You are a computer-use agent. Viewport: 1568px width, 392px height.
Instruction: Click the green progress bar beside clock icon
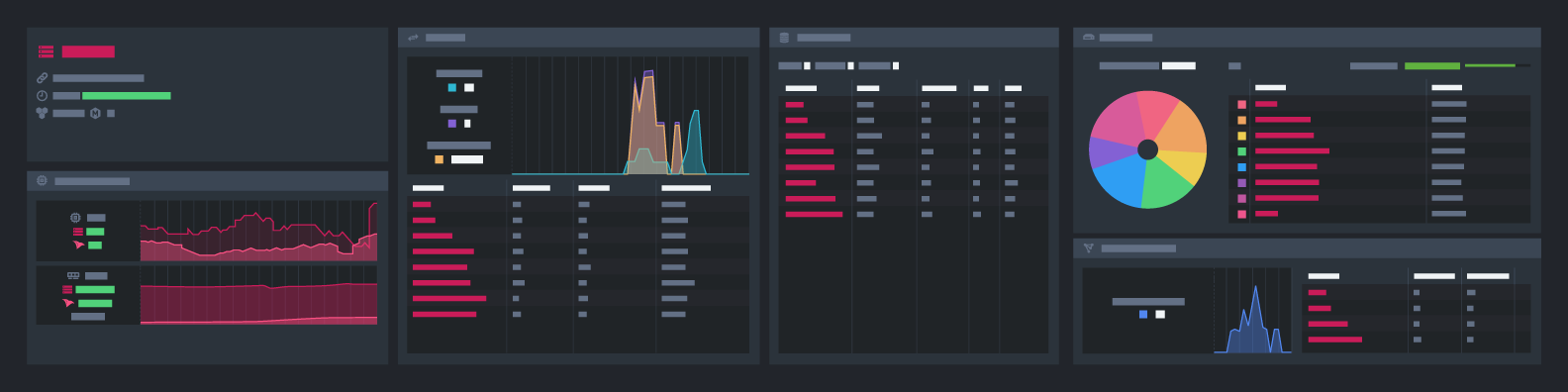point(127,96)
